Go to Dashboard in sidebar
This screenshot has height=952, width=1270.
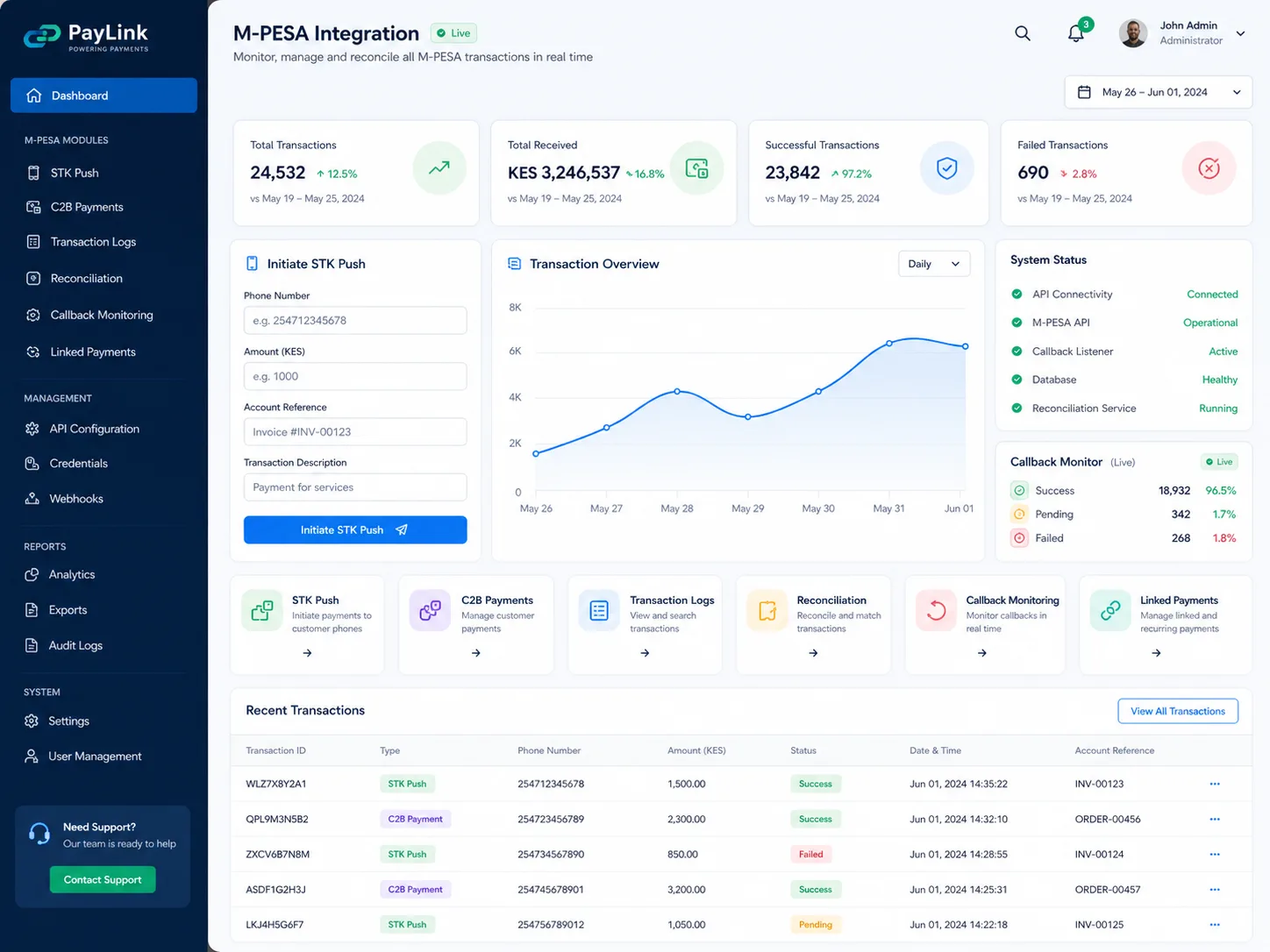tap(103, 96)
